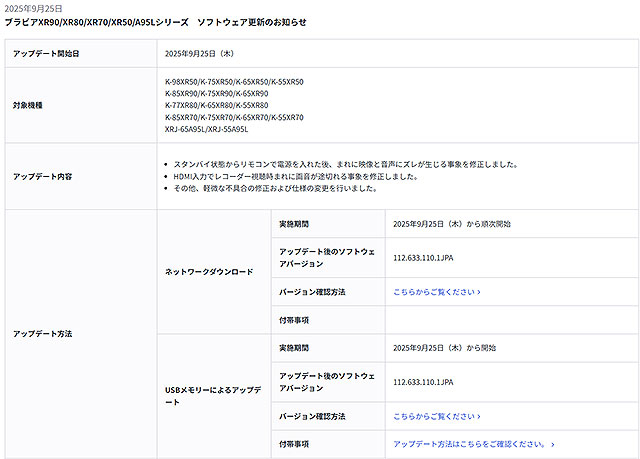
Task: Open アップデート方法はこちらをご確認ください link
Action: click(473, 444)
